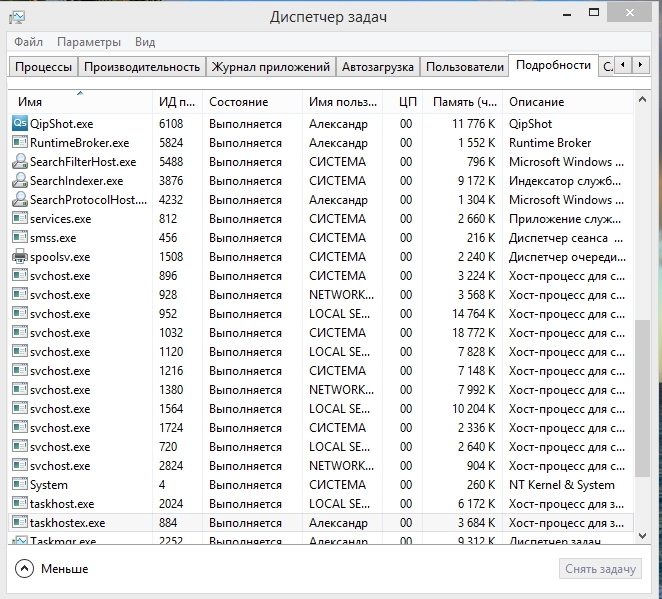Switch to the Автозагрузка tab
The image size is (662, 599).
377,67
